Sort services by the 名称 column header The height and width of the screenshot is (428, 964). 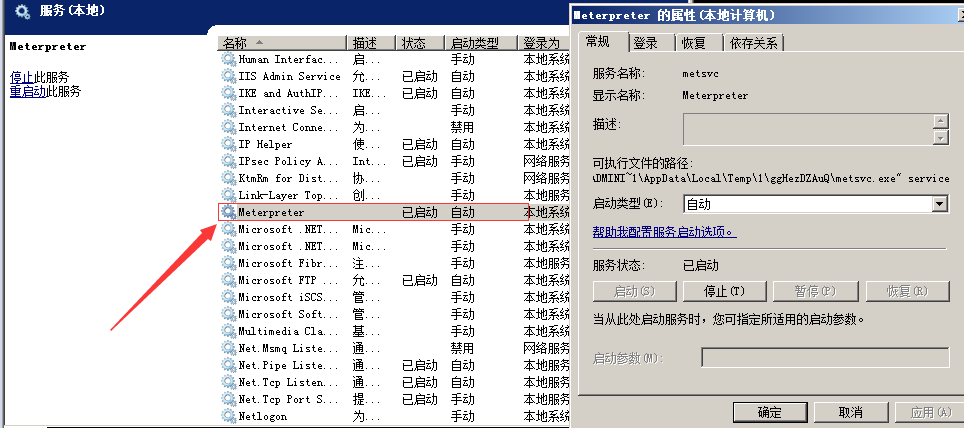[236, 43]
